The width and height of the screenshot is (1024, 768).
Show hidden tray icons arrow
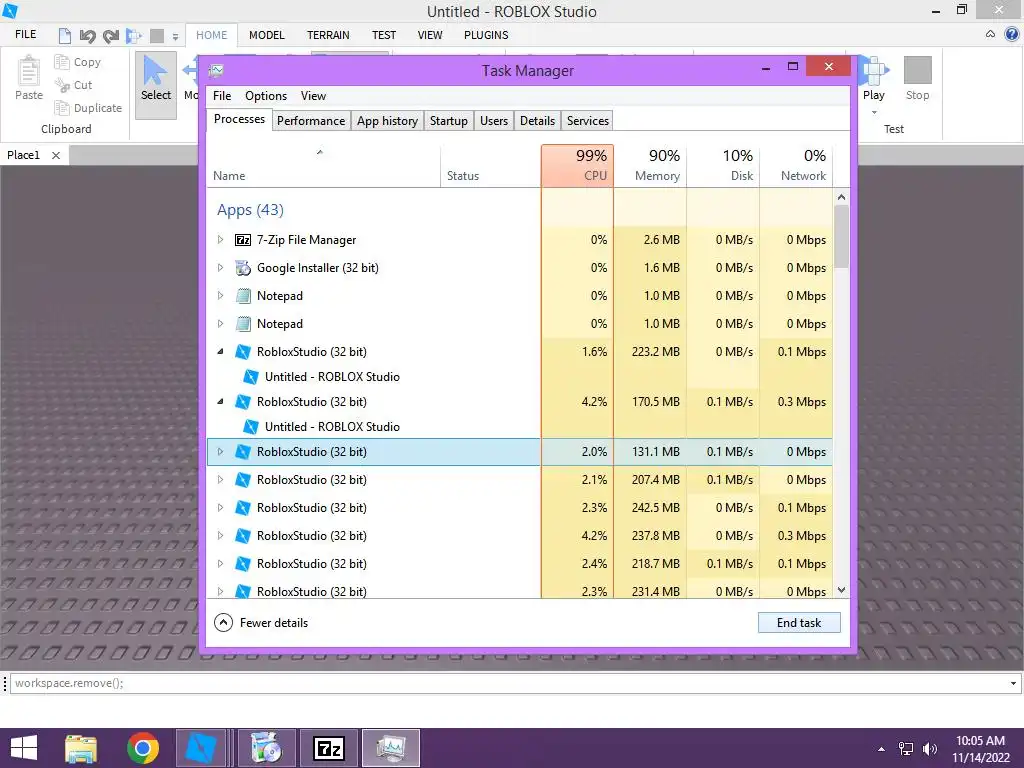tap(882, 749)
